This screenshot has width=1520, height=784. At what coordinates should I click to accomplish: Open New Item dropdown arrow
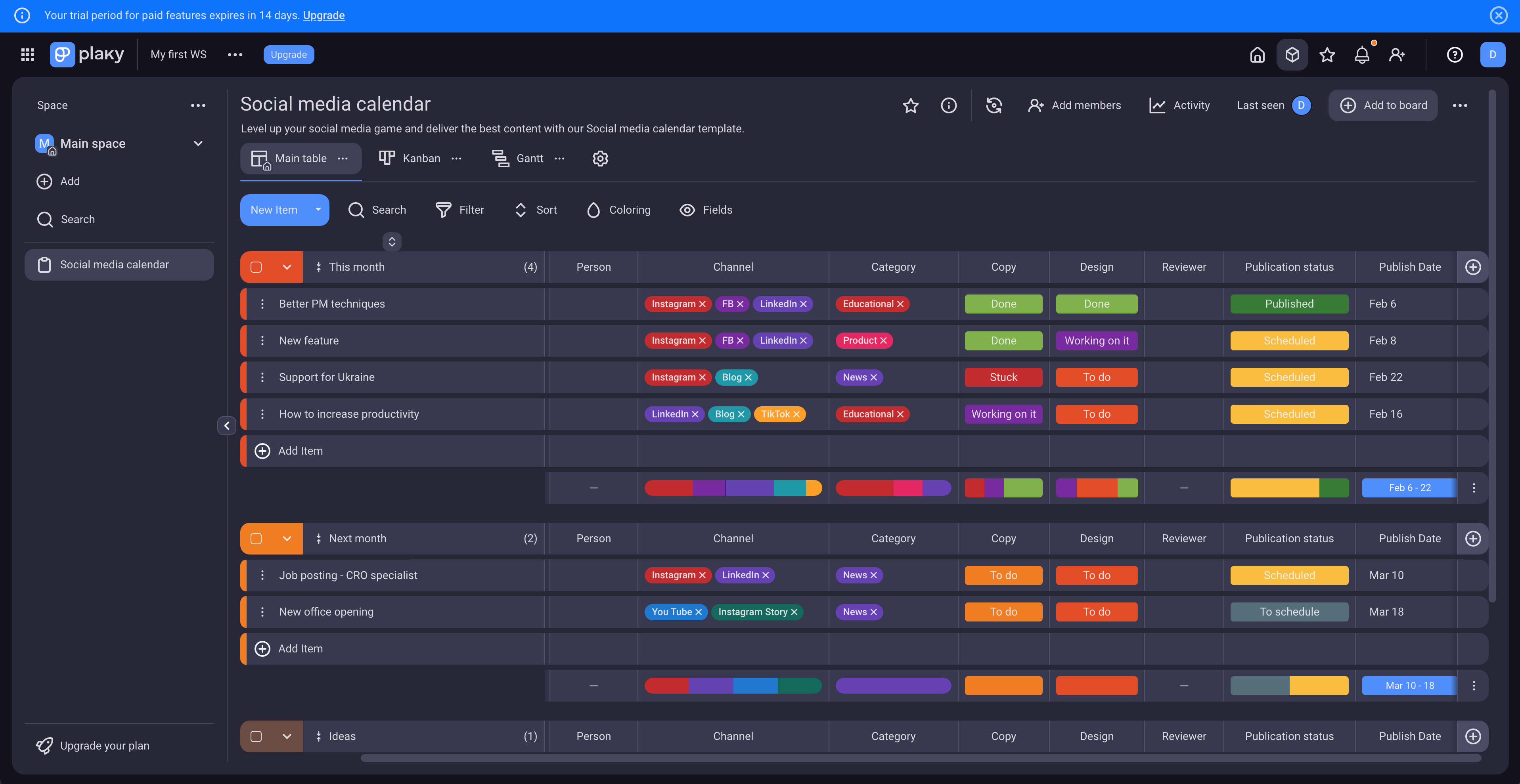[318, 209]
